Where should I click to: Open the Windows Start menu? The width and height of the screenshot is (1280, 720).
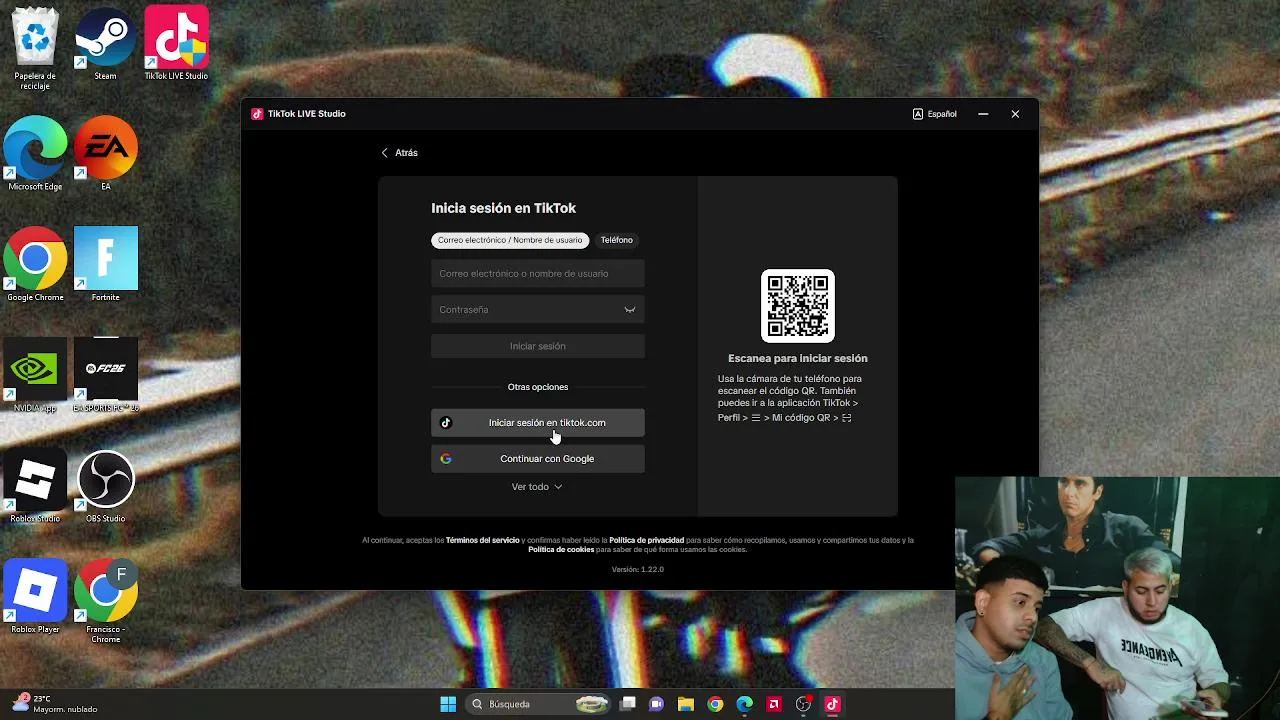click(x=448, y=704)
